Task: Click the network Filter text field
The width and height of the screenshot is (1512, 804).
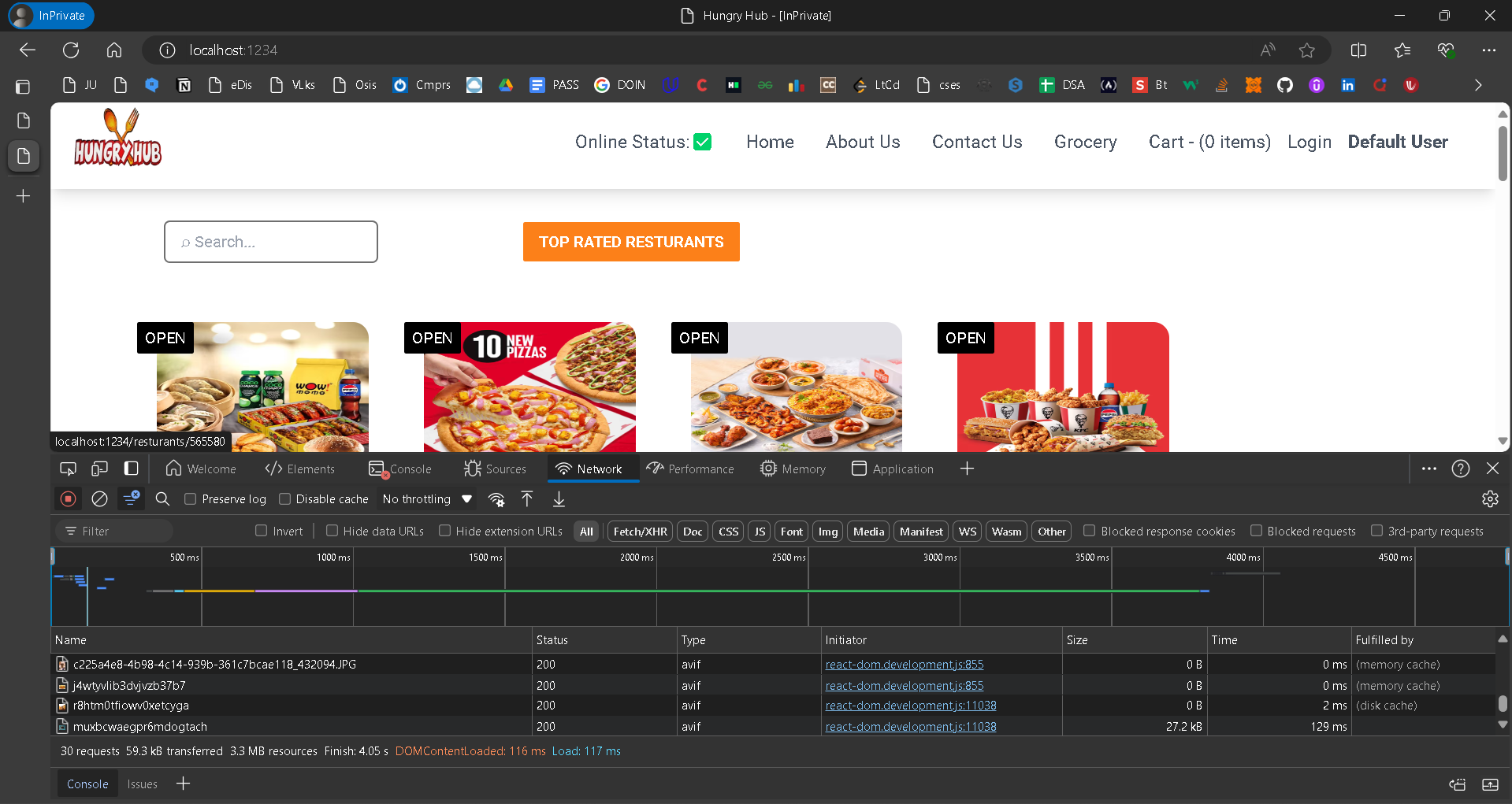Action: (x=114, y=532)
